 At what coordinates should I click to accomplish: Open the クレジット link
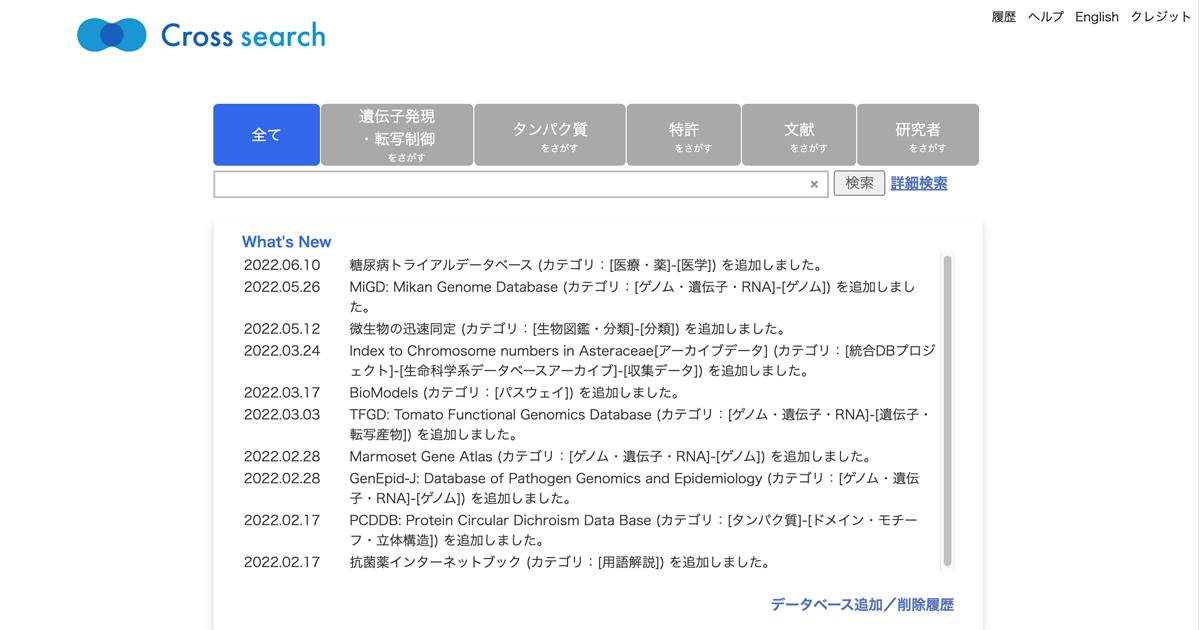click(1160, 17)
